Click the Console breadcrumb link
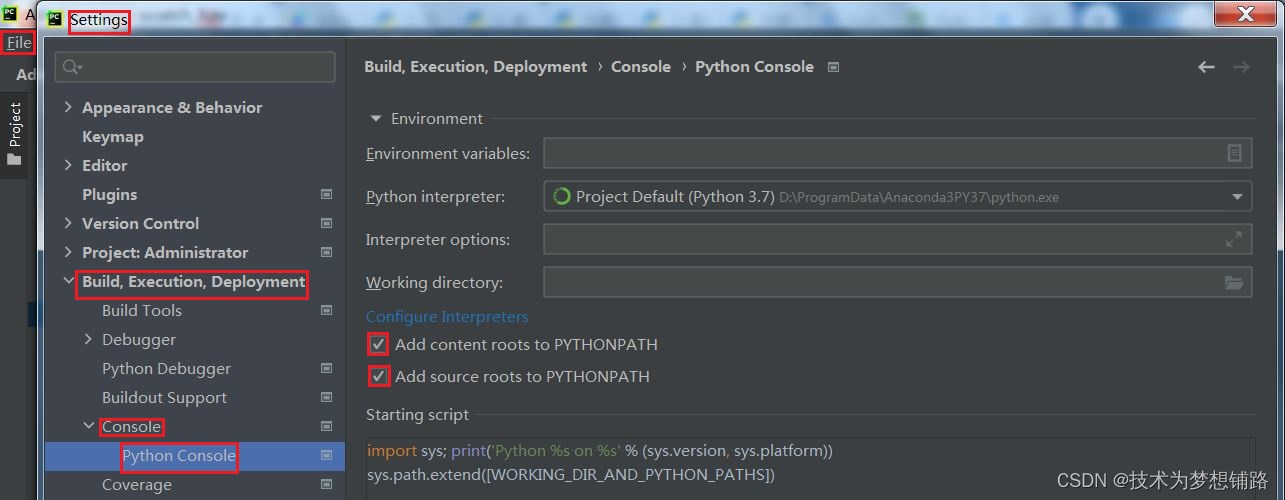The image size is (1285, 500). point(640,67)
